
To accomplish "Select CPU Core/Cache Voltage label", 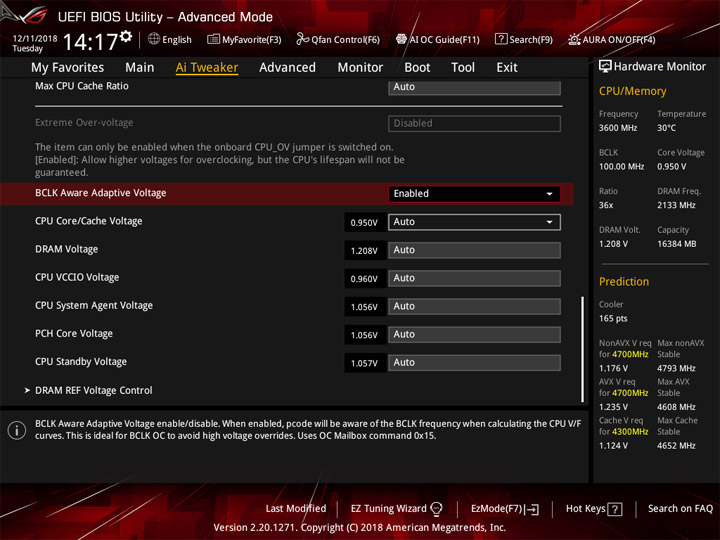I will [89, 221].
